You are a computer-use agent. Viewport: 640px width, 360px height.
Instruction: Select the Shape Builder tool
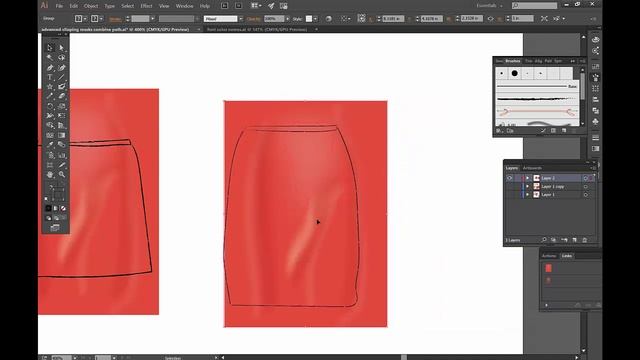pos(50,125)
